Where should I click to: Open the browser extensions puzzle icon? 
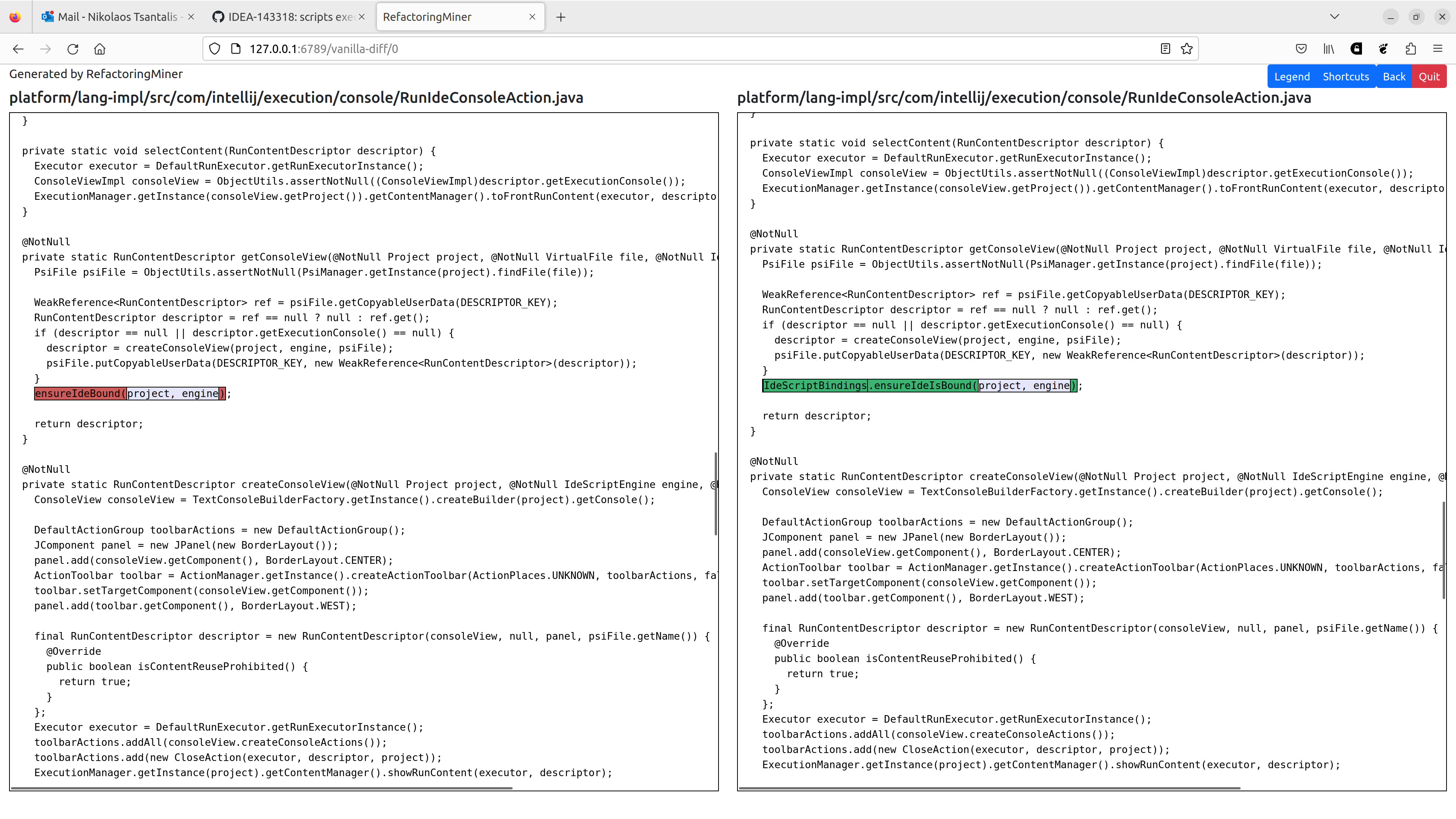coord(1410,49)
